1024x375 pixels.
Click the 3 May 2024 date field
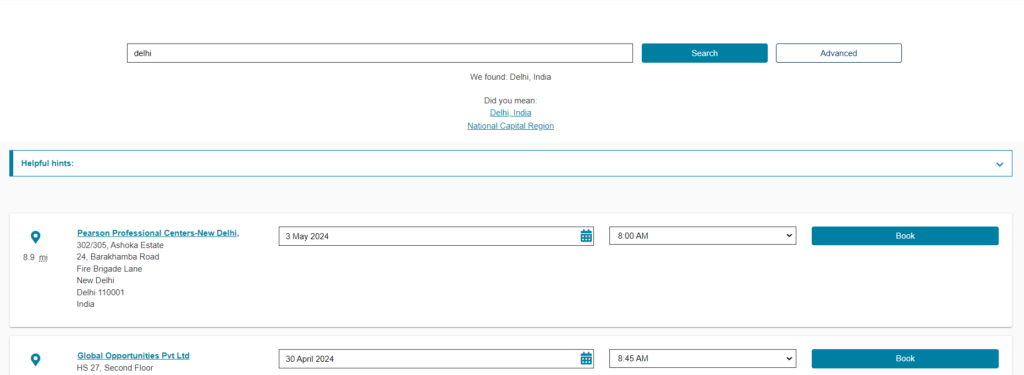436,236
